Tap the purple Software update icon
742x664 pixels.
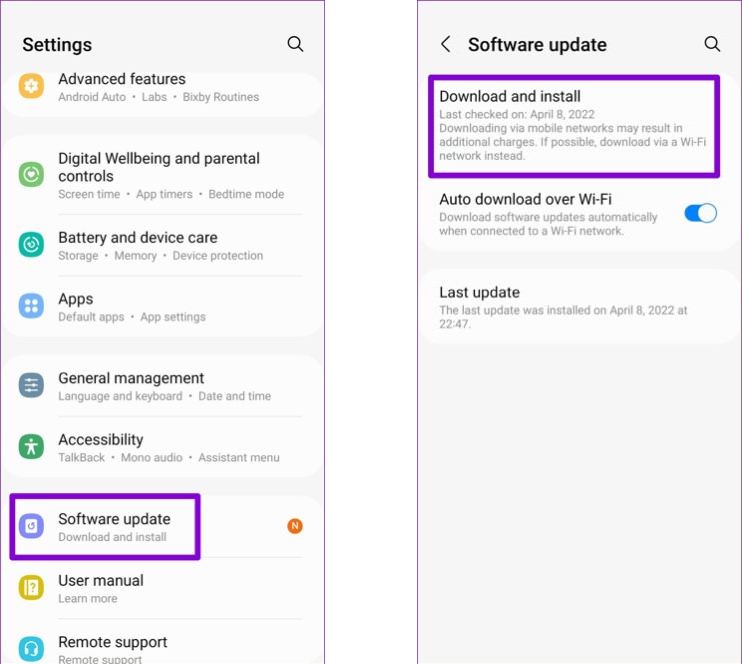tap(32, 526)
